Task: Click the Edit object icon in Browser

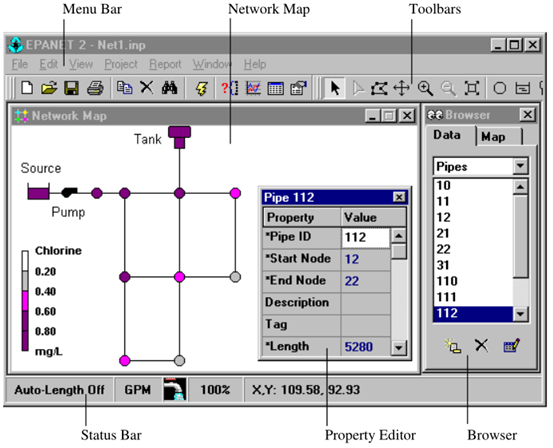Action: tap(511, 345)
